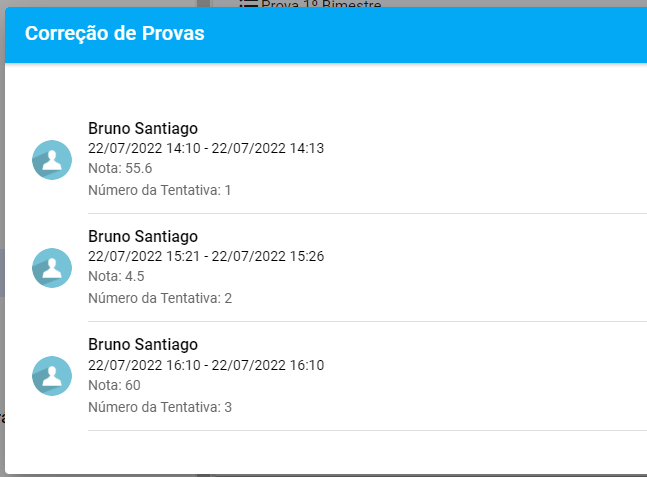Image resolution: width=647 pixels, height=477 pixels.
Task: Click the Correção de Provas dialog title
Action: (115, 33)
